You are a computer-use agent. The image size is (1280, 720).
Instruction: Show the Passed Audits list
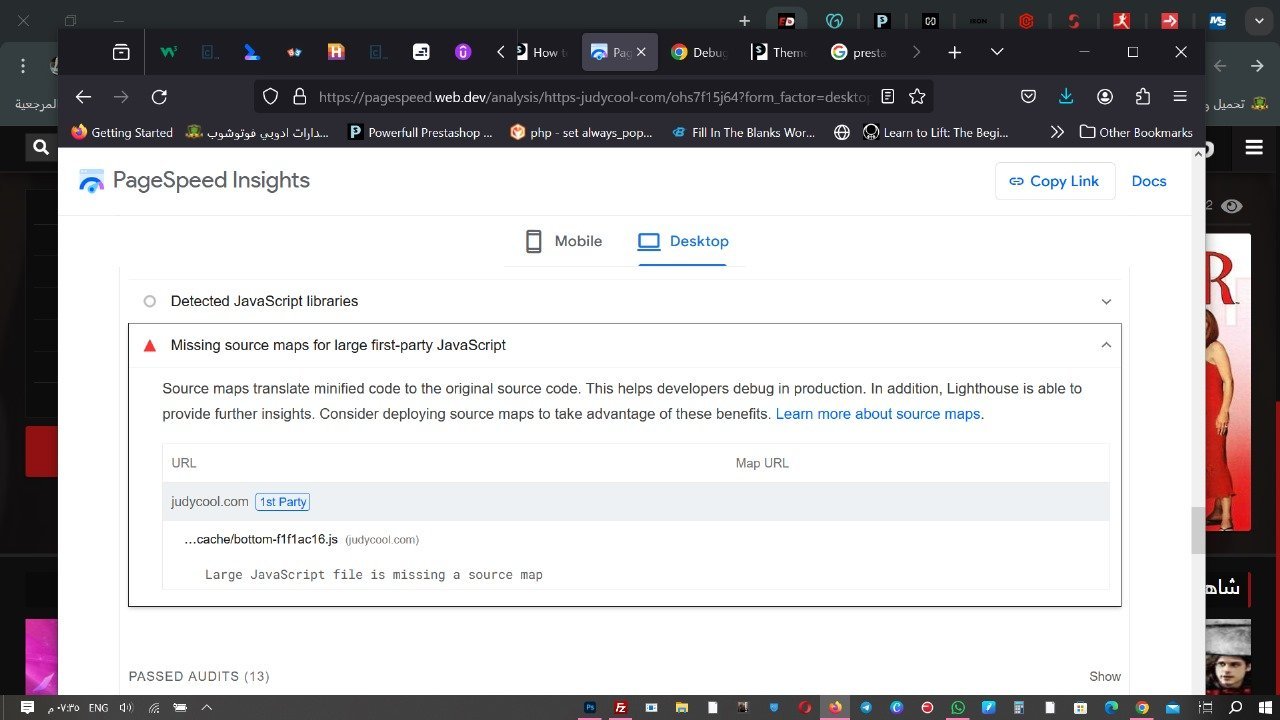point(1105,677)
